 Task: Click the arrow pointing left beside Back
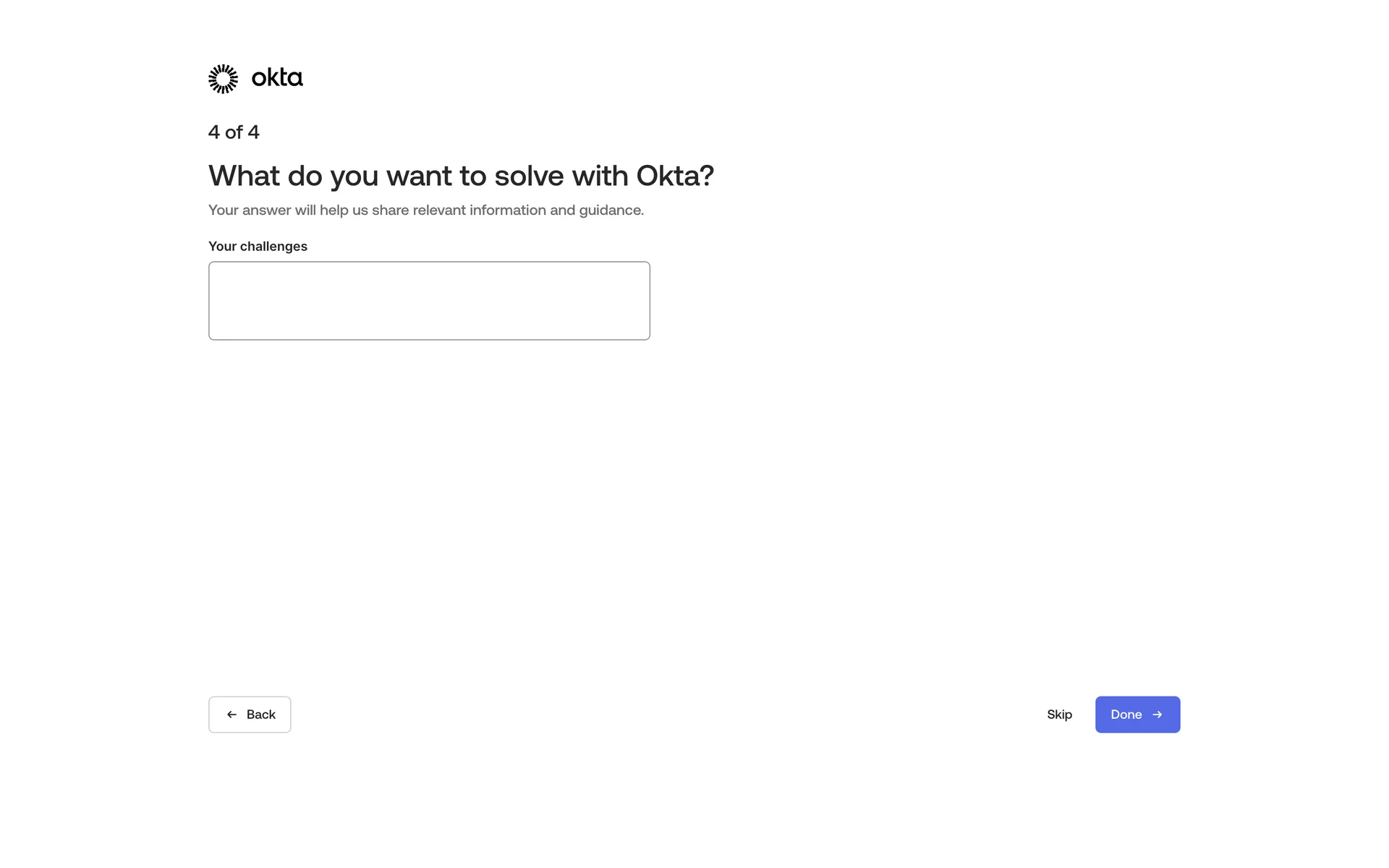click(x=231, y=715)
